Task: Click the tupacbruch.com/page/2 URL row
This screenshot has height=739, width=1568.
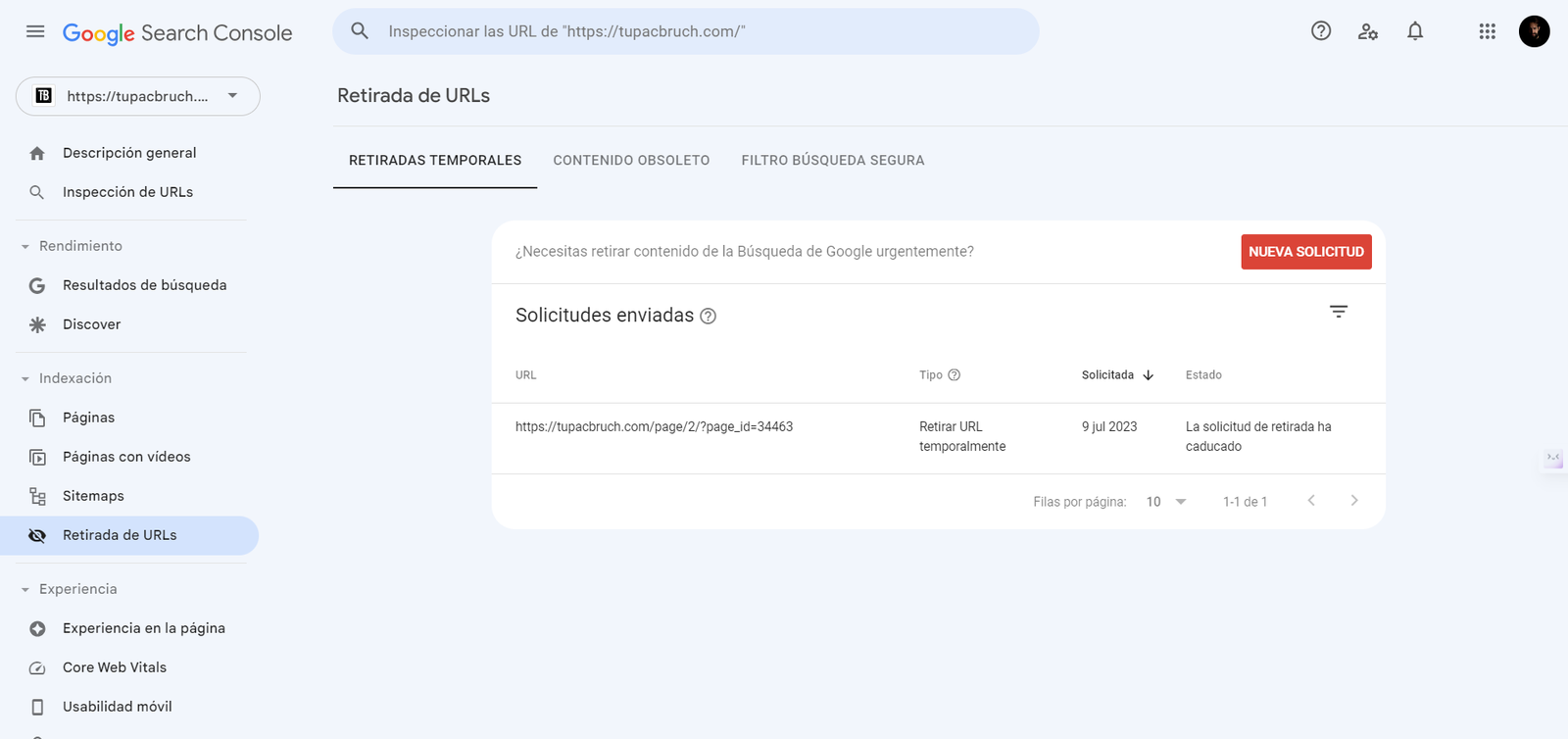Action: 654,426
